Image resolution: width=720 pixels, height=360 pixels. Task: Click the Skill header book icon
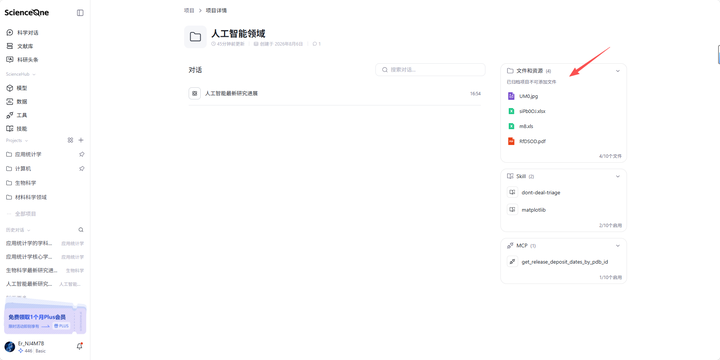[510, 176]
